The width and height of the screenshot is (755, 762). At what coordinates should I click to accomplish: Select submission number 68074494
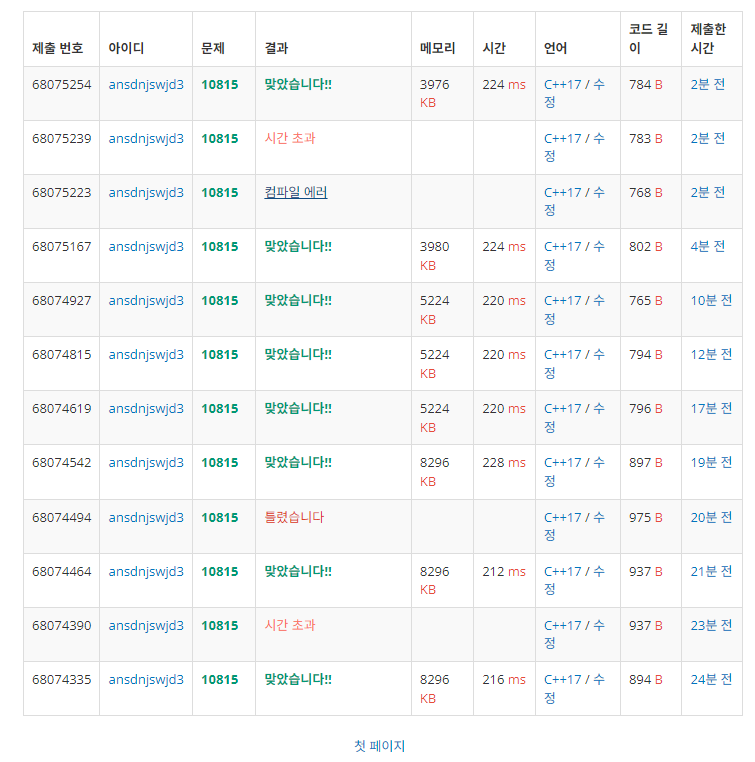tap(62, 517)
